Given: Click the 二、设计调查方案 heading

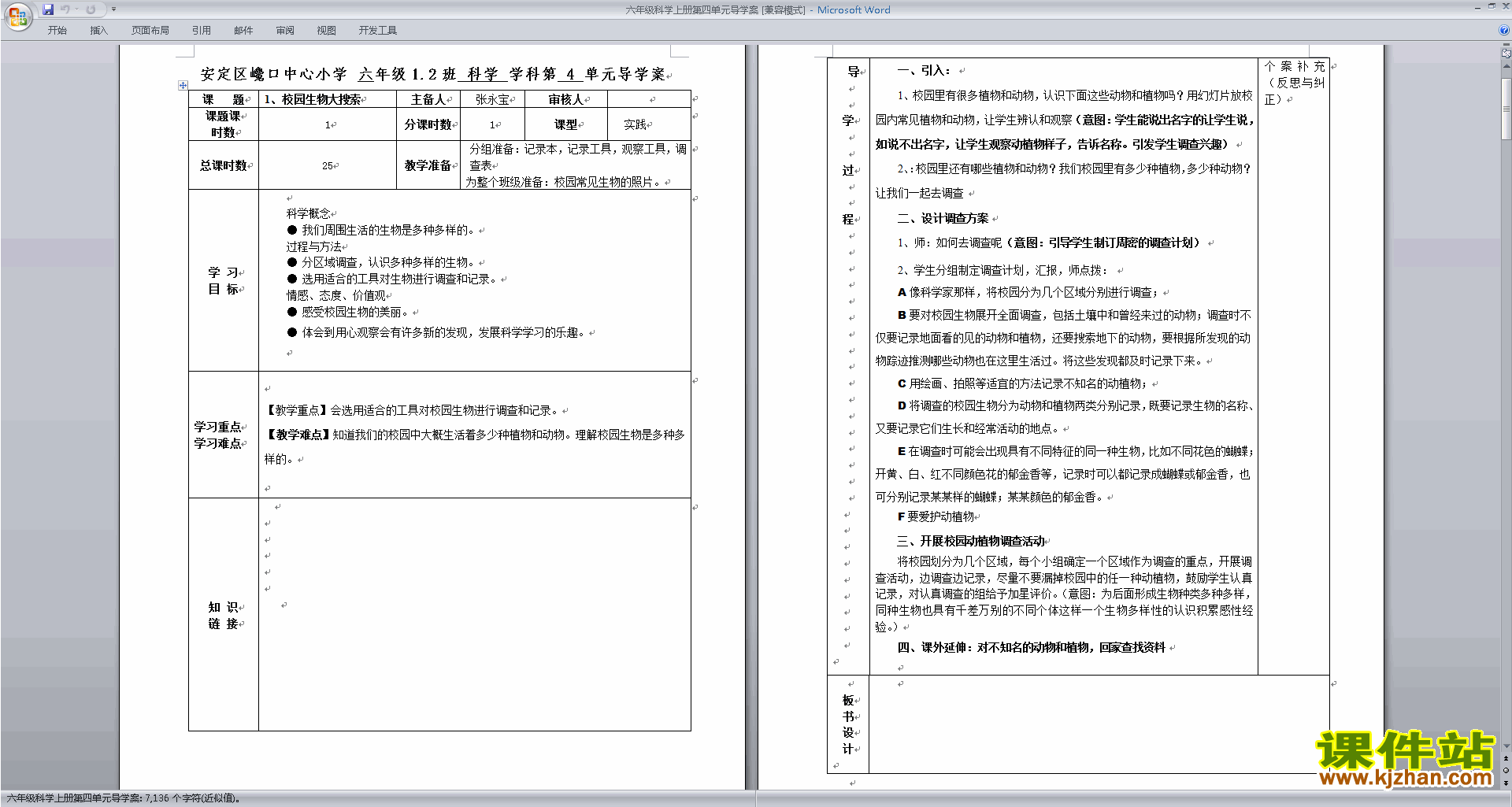Looking at the screenshot, I should coord(943,218).
